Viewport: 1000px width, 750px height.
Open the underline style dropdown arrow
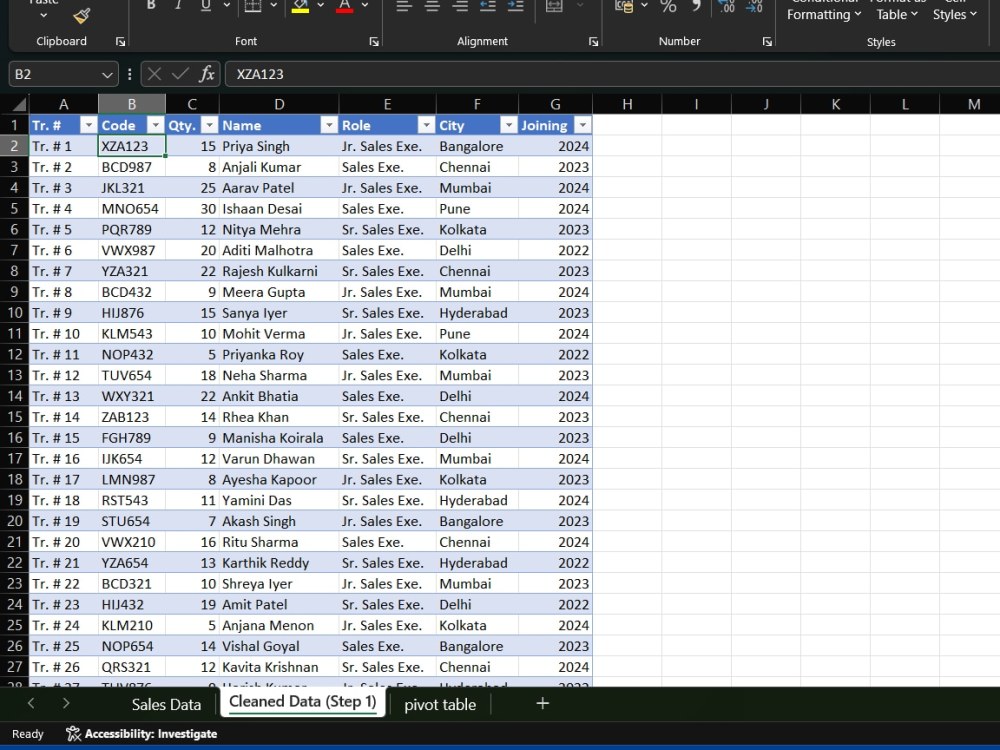coord(227,6)
